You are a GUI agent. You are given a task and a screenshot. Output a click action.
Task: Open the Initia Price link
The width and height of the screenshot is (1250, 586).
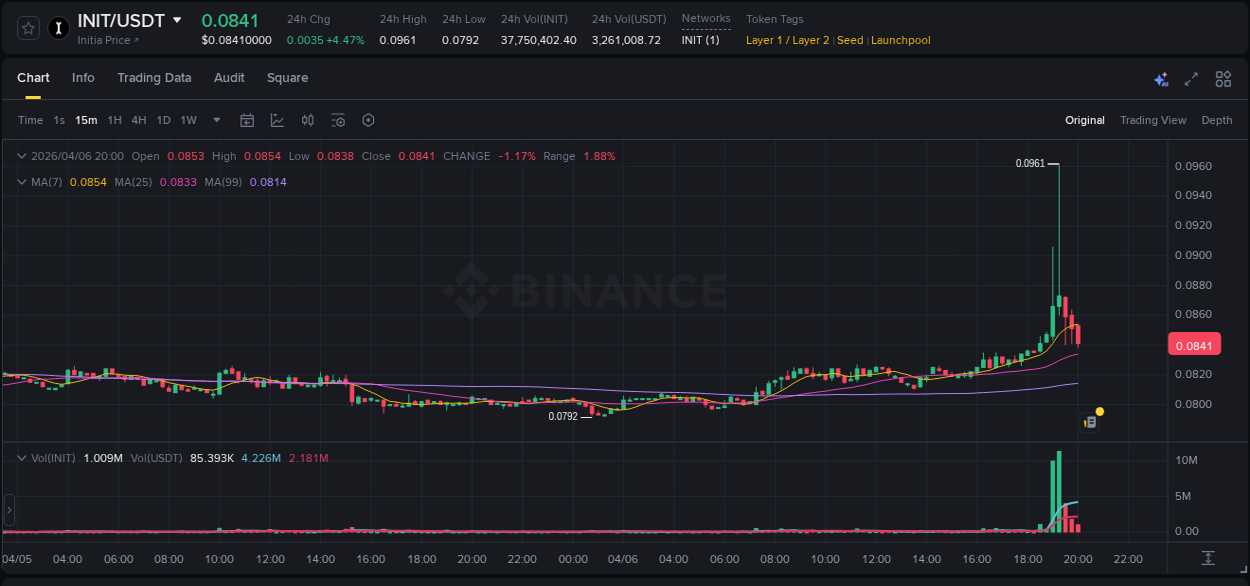coord(109,40)
